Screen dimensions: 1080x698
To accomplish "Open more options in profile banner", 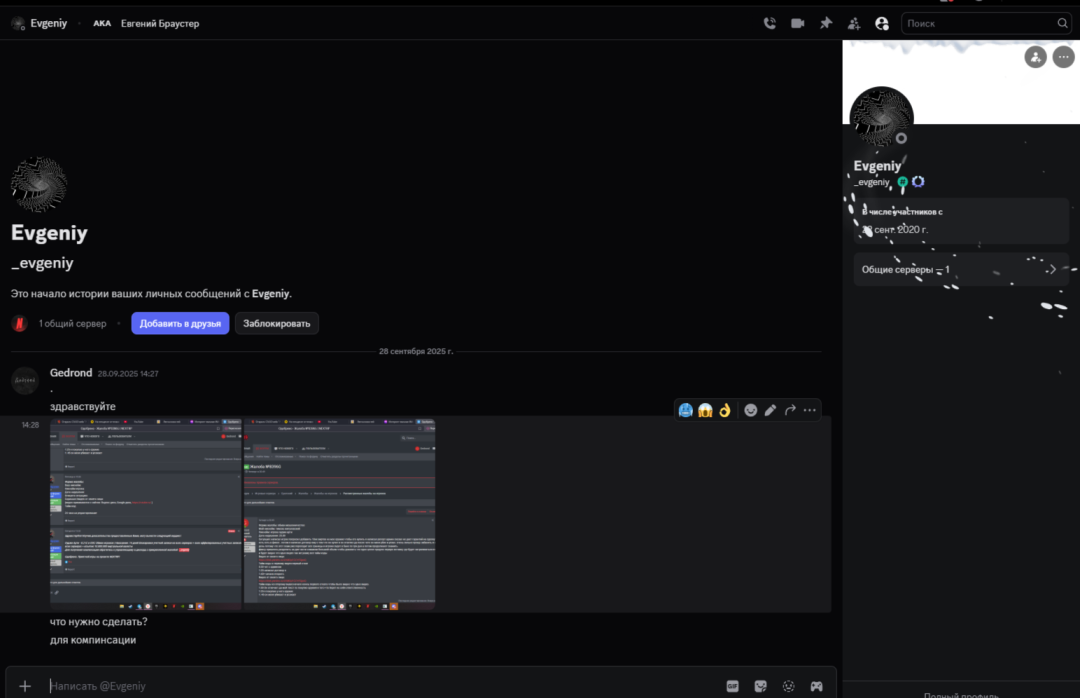I will tap(1062, 57).
